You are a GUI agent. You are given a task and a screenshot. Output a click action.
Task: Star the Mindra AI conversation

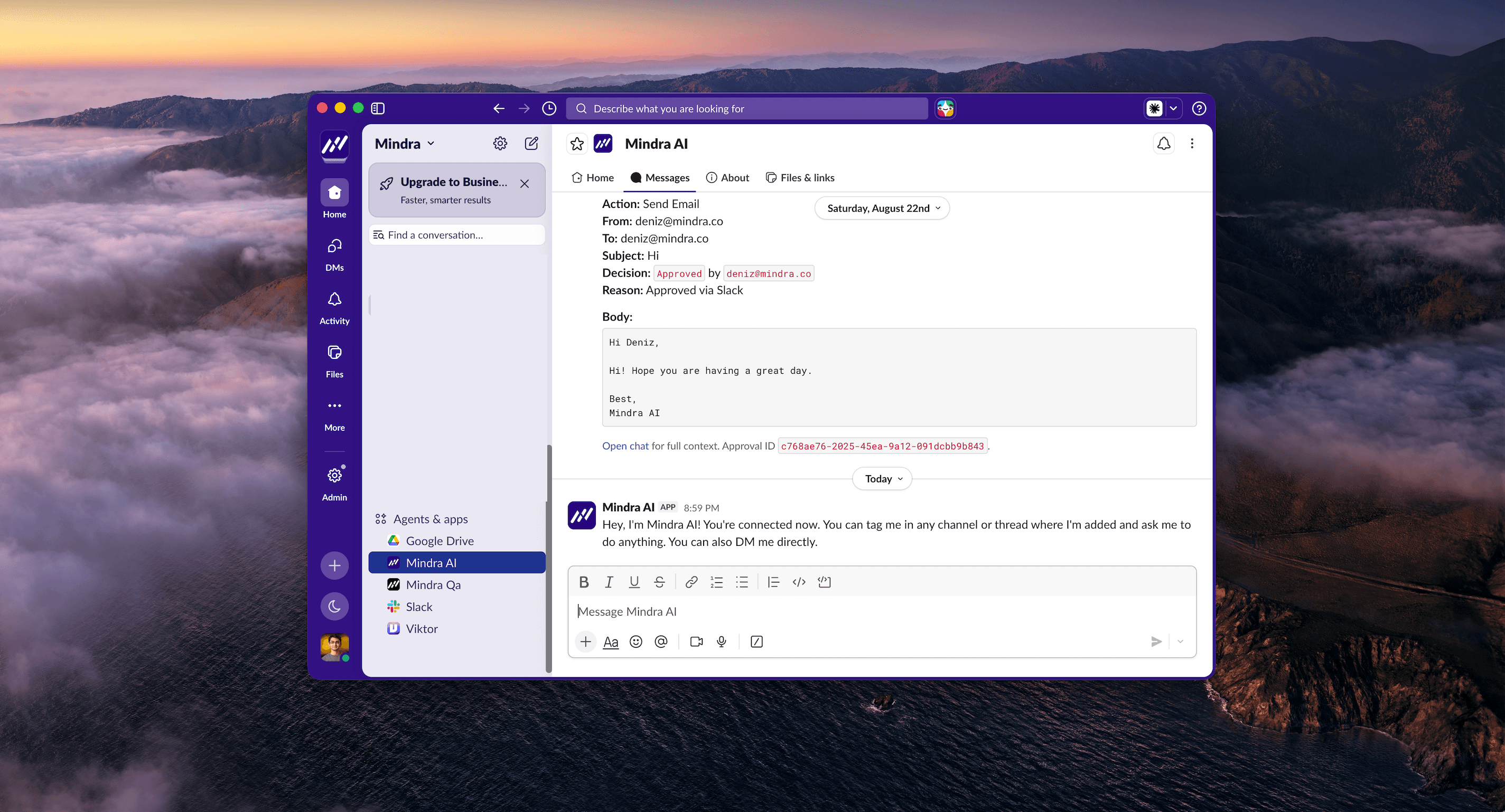[x=577, y=144]
